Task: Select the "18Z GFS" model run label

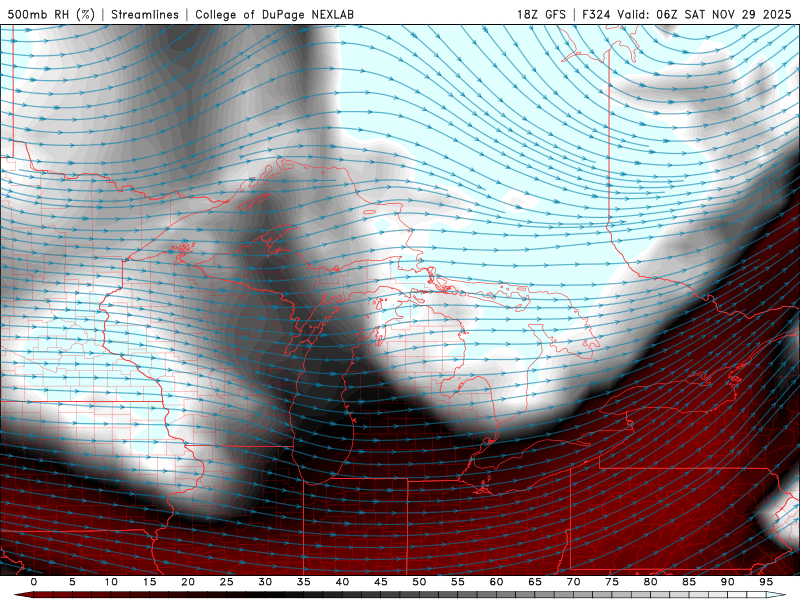Action: tap(541, 14)
